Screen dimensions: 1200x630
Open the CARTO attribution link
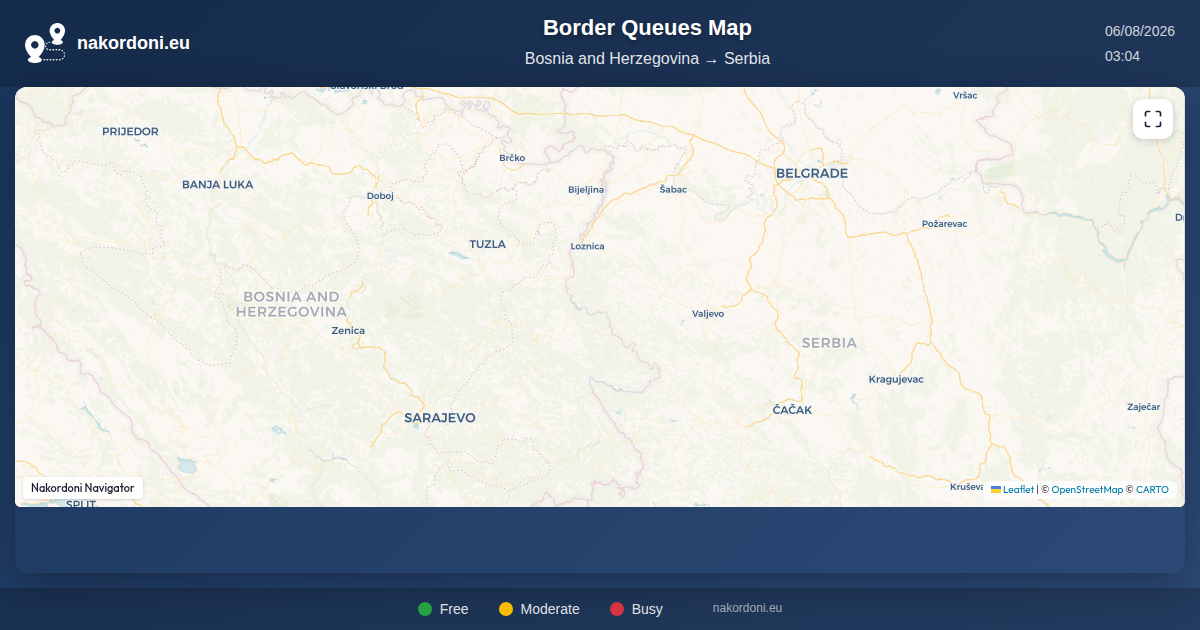click(x=1152, y=490)
